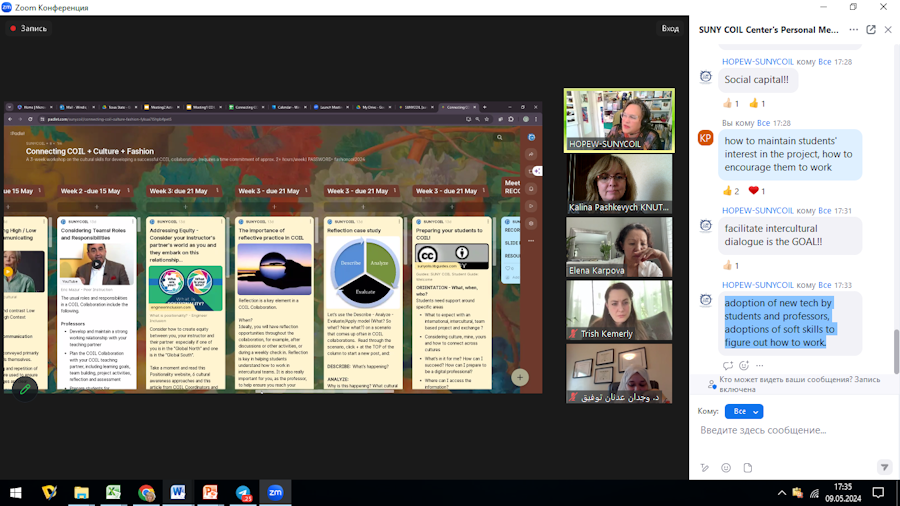
Task: Select Elena Karpova video thumbnail
Action: (619, 247)
